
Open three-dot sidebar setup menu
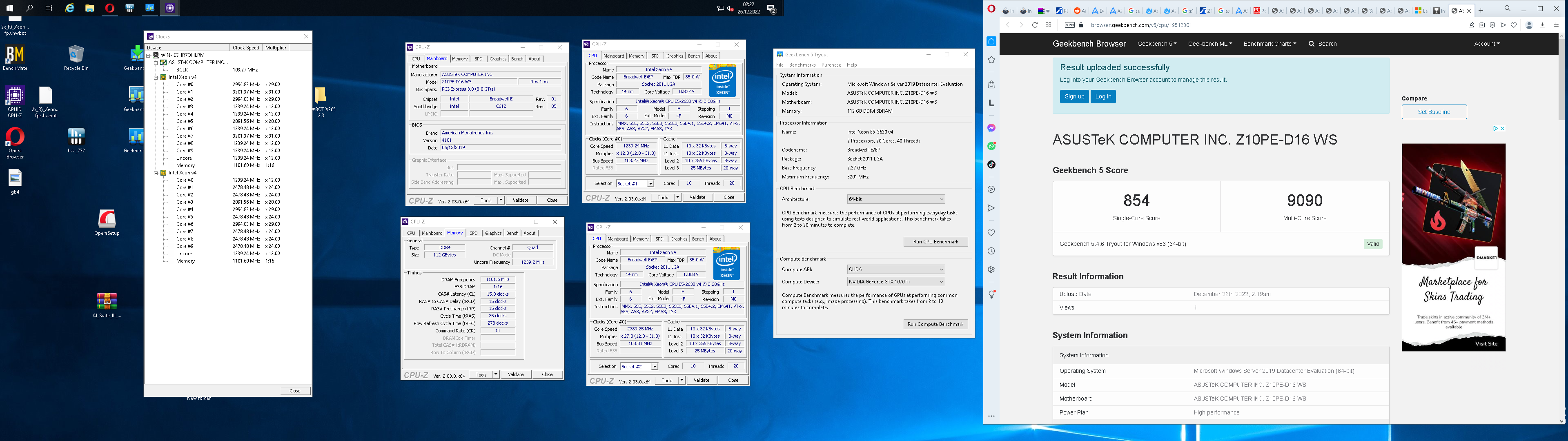click(991, 416)
